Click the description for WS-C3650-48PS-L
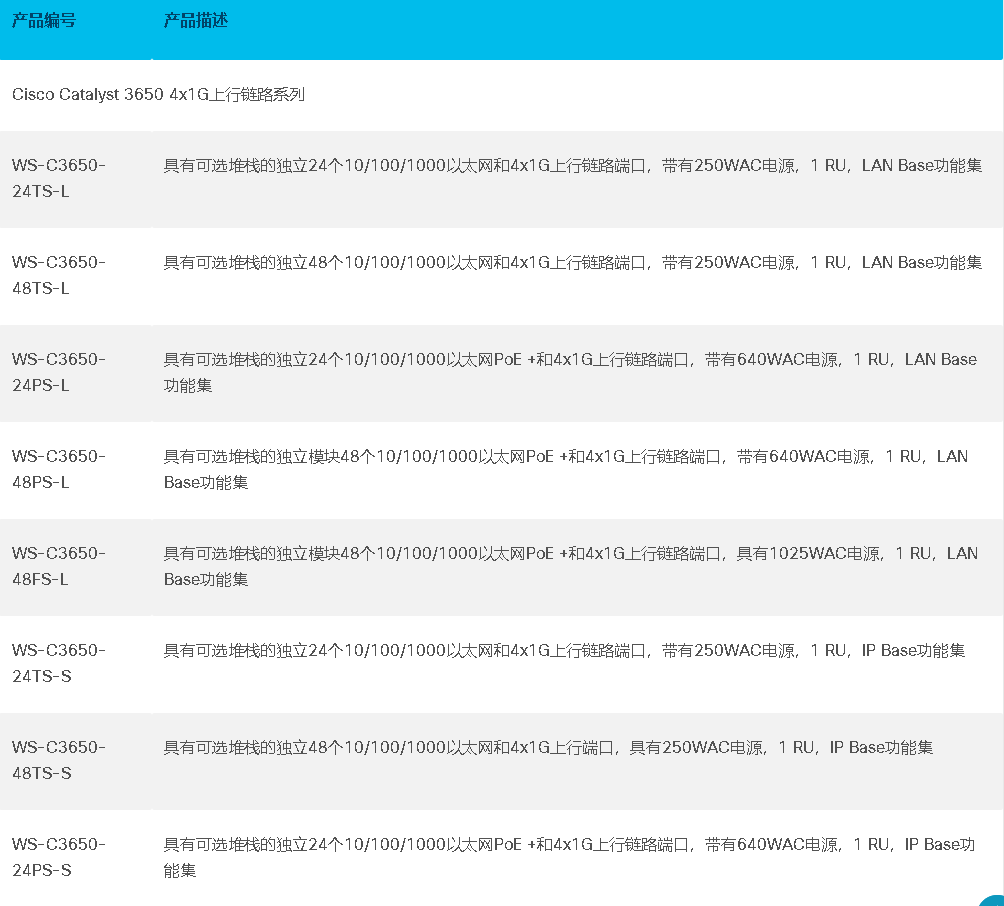Screen dimensions: 1004x906 coord(566,469)
